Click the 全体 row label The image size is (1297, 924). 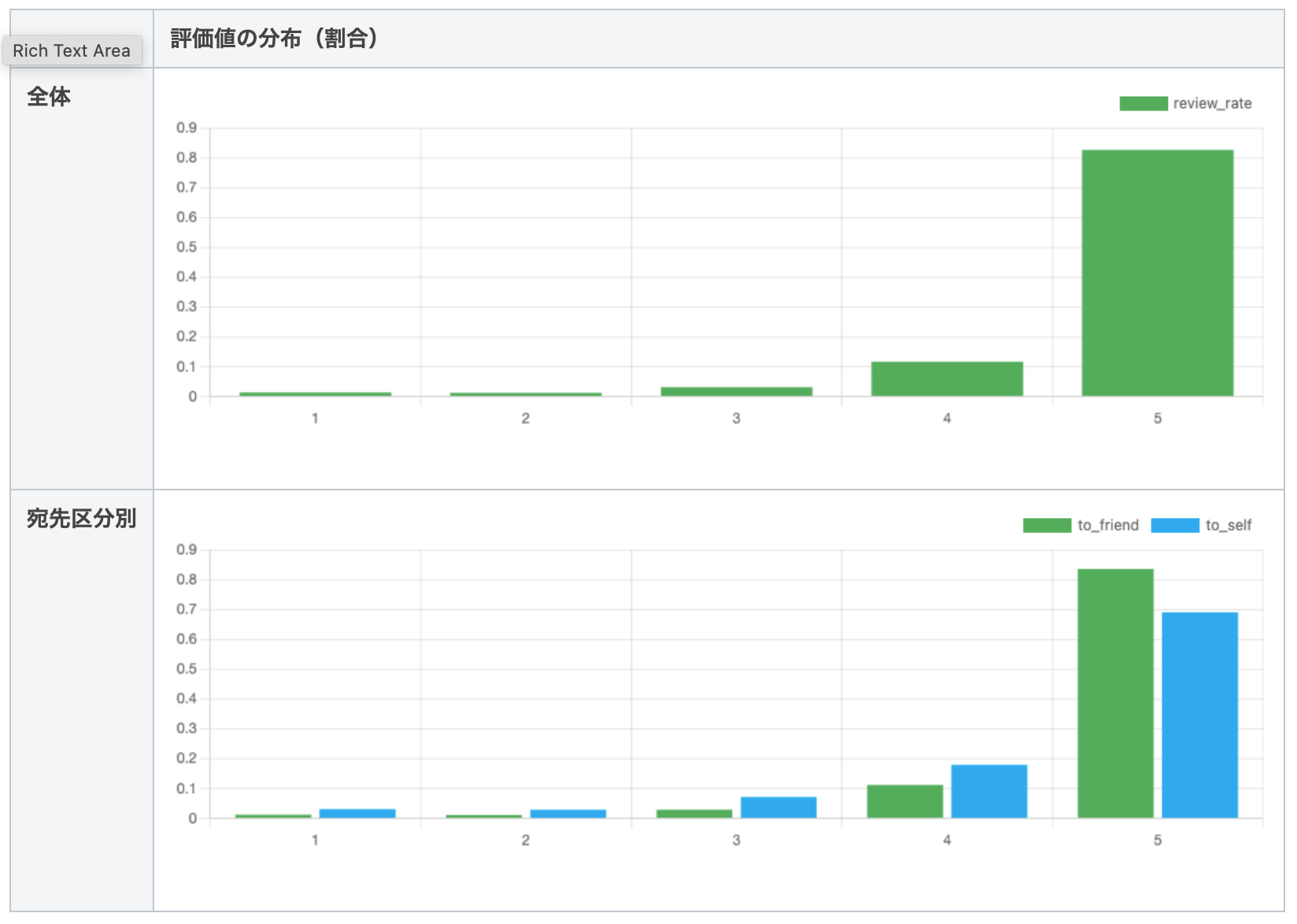point(49,96)
